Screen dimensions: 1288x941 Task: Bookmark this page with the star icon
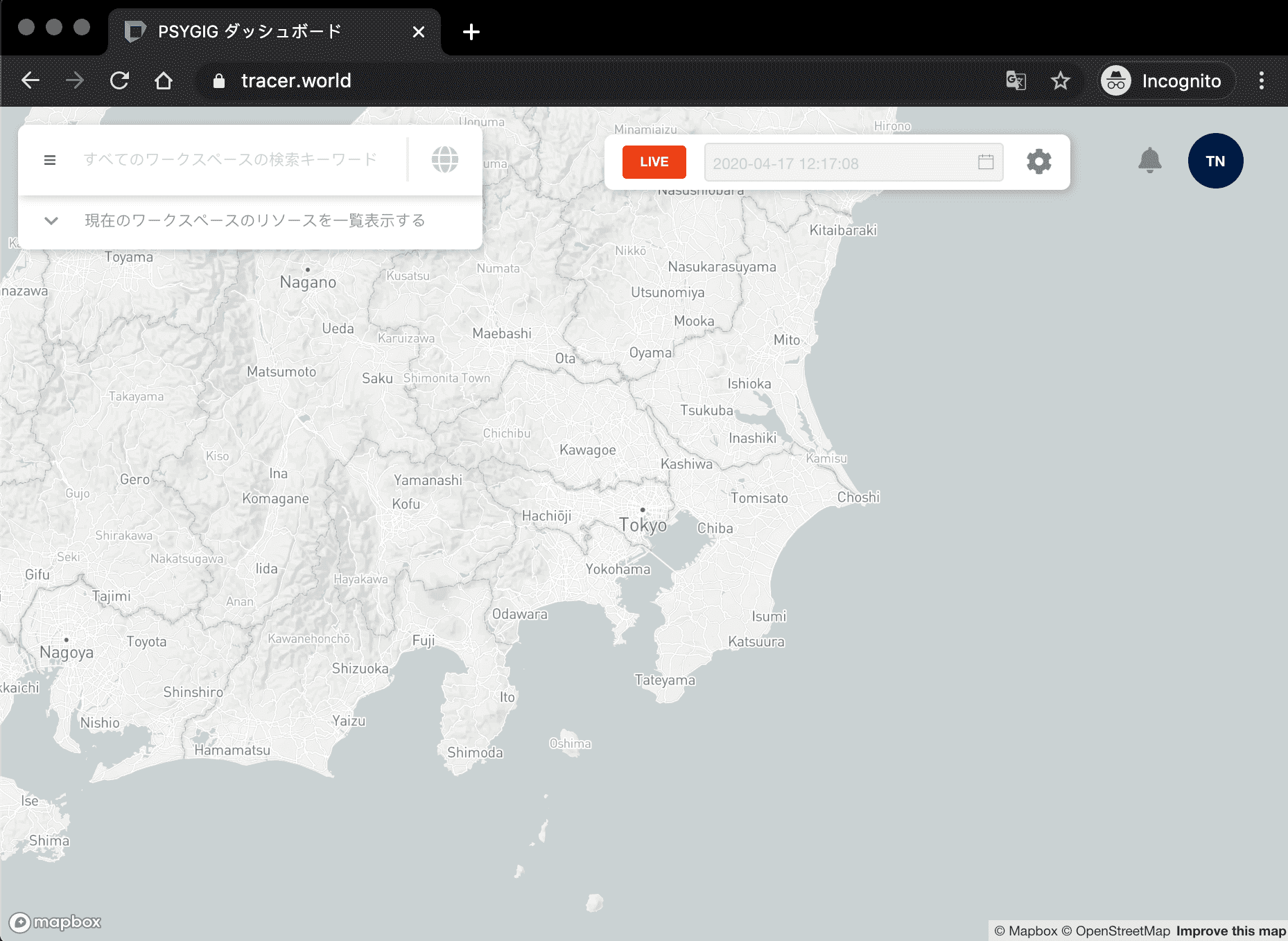click(x=1060, y=81)
